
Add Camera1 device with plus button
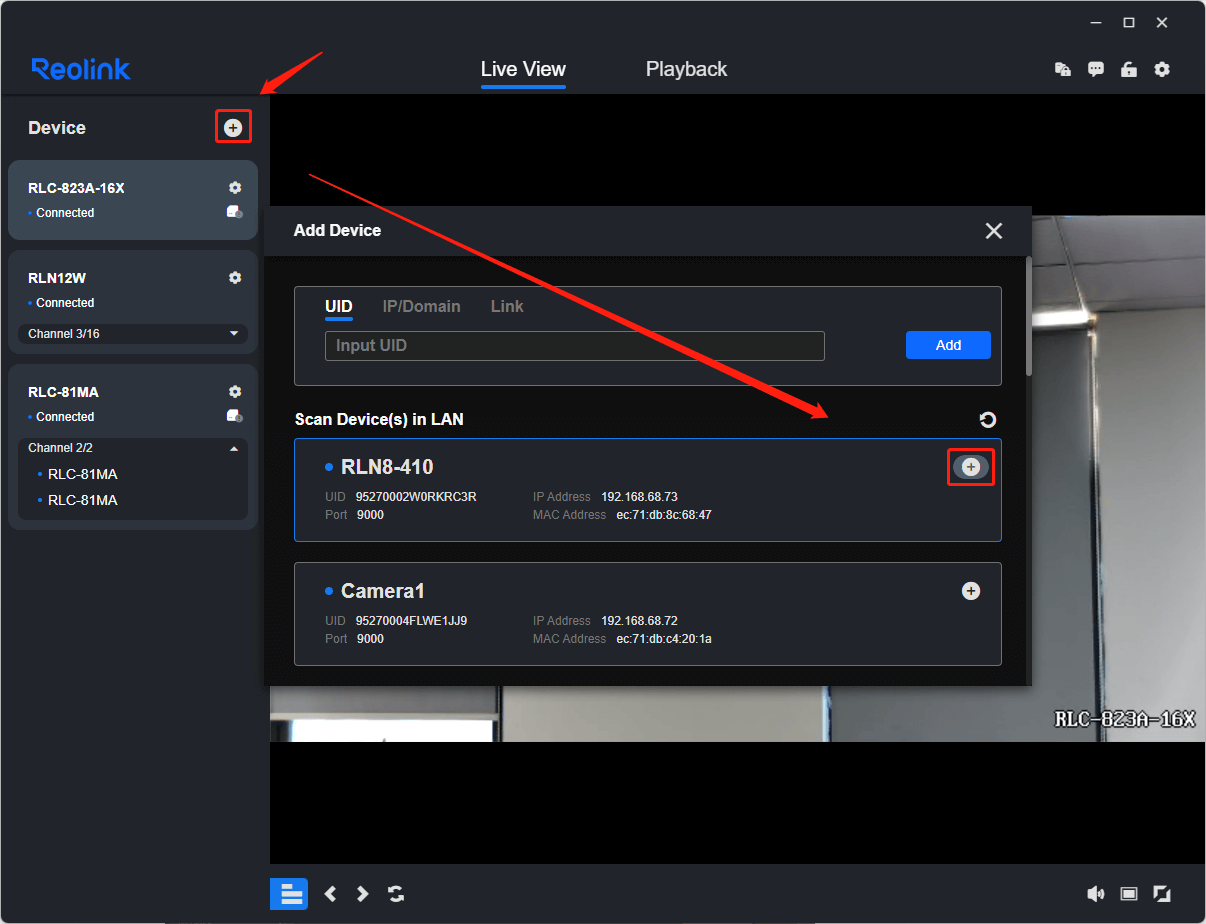pyautogui.click(x=970, y=591)
